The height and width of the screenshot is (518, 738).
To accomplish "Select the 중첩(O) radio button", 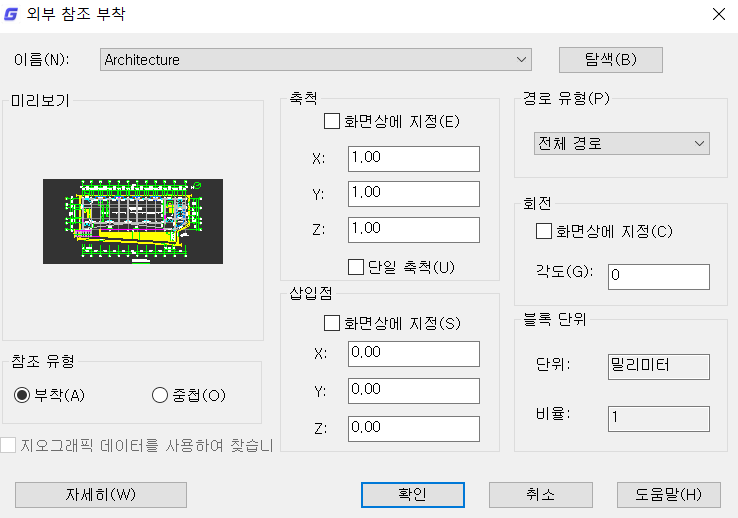I will coord(160,395).
